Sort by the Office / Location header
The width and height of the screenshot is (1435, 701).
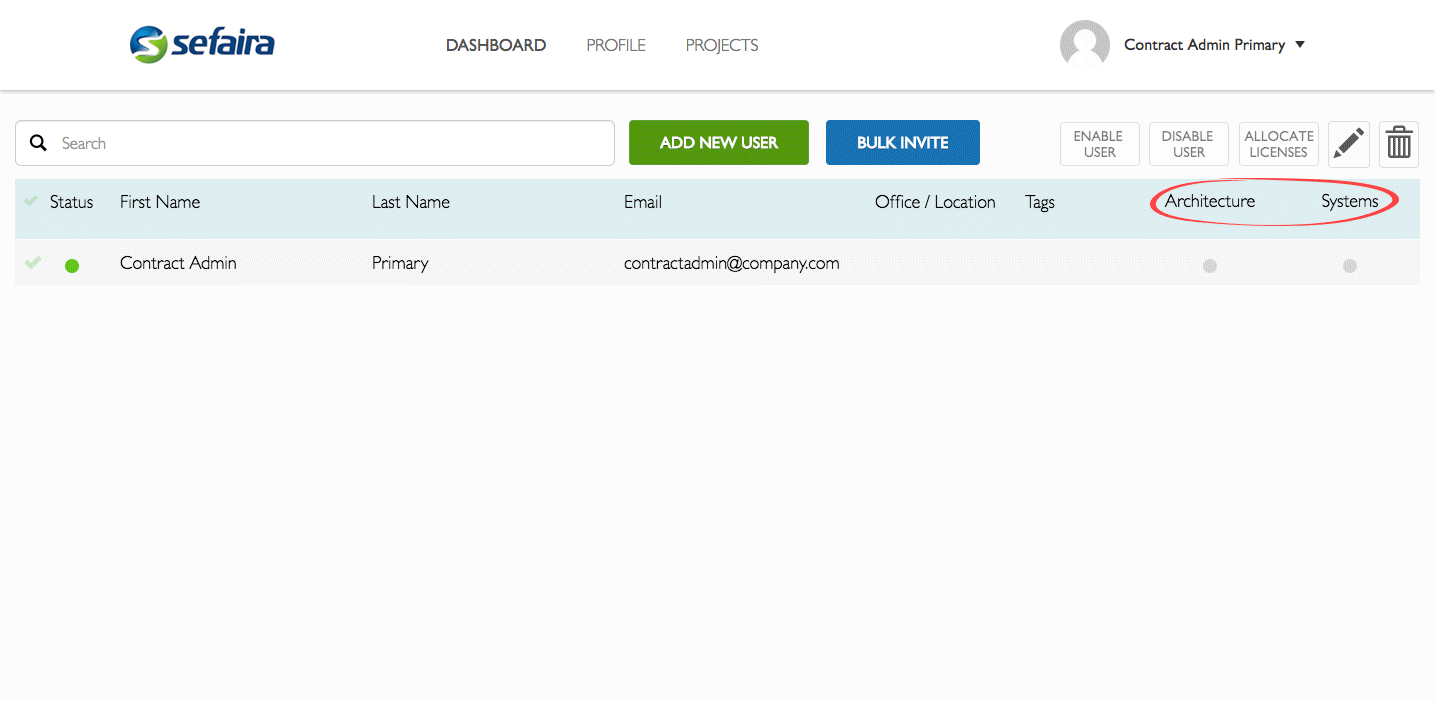tap(935, 202)
